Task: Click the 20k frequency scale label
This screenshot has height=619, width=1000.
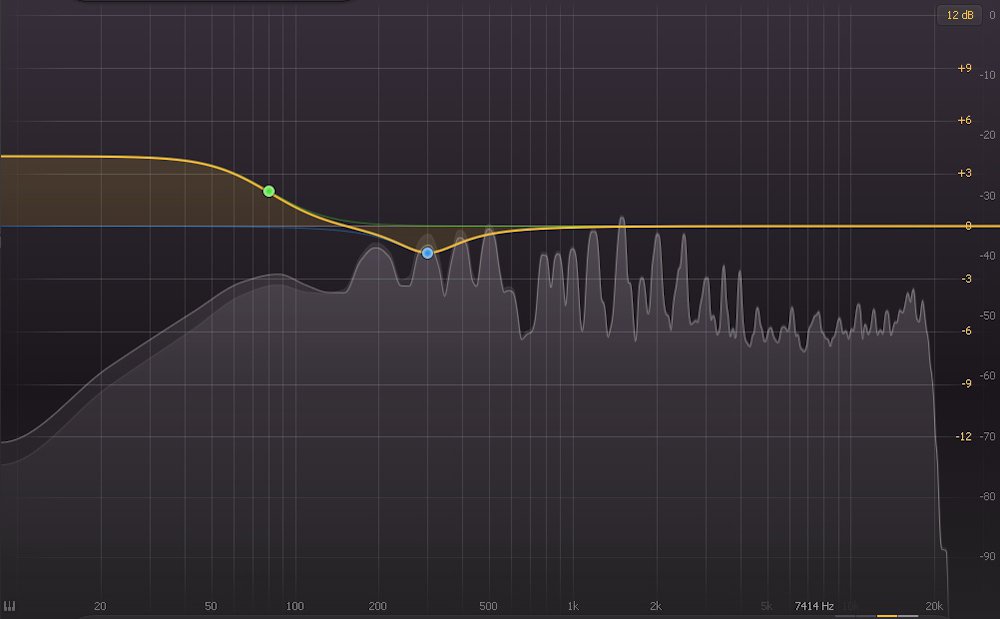Action: pyautogui.click(x=934, y=605)
